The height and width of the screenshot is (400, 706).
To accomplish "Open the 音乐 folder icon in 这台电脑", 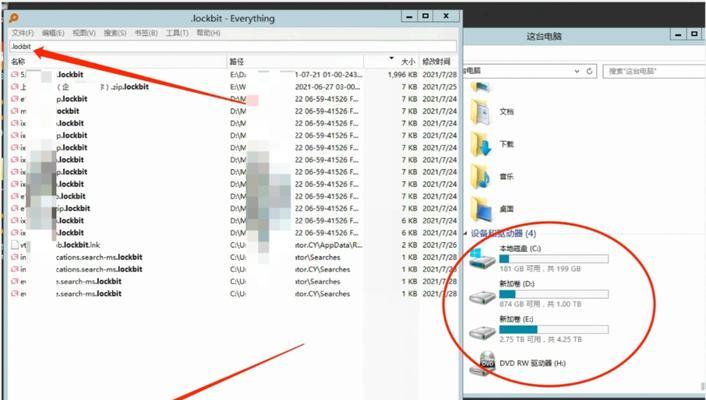I will [x=480, y=177].
